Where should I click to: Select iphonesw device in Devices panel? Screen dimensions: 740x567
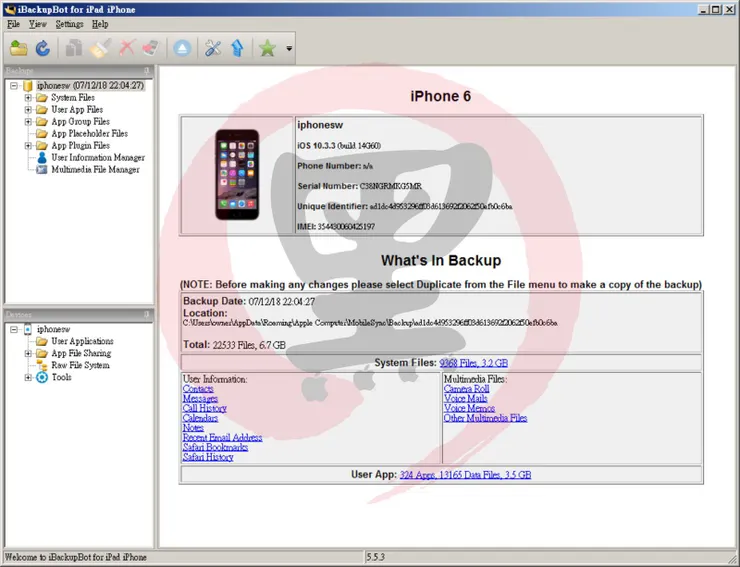coord(53,330)
